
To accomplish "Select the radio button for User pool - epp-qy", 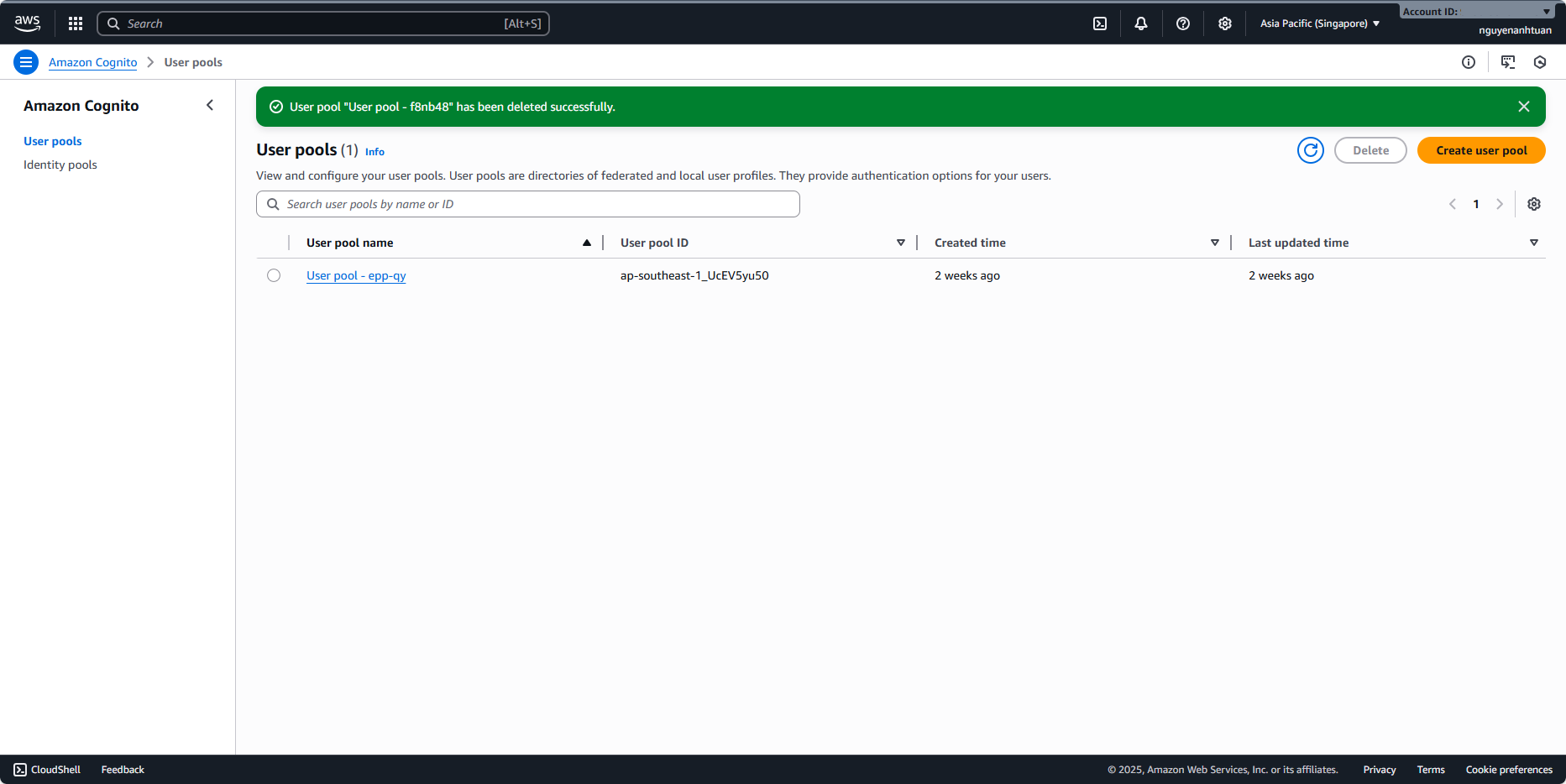I will (274, 275).
